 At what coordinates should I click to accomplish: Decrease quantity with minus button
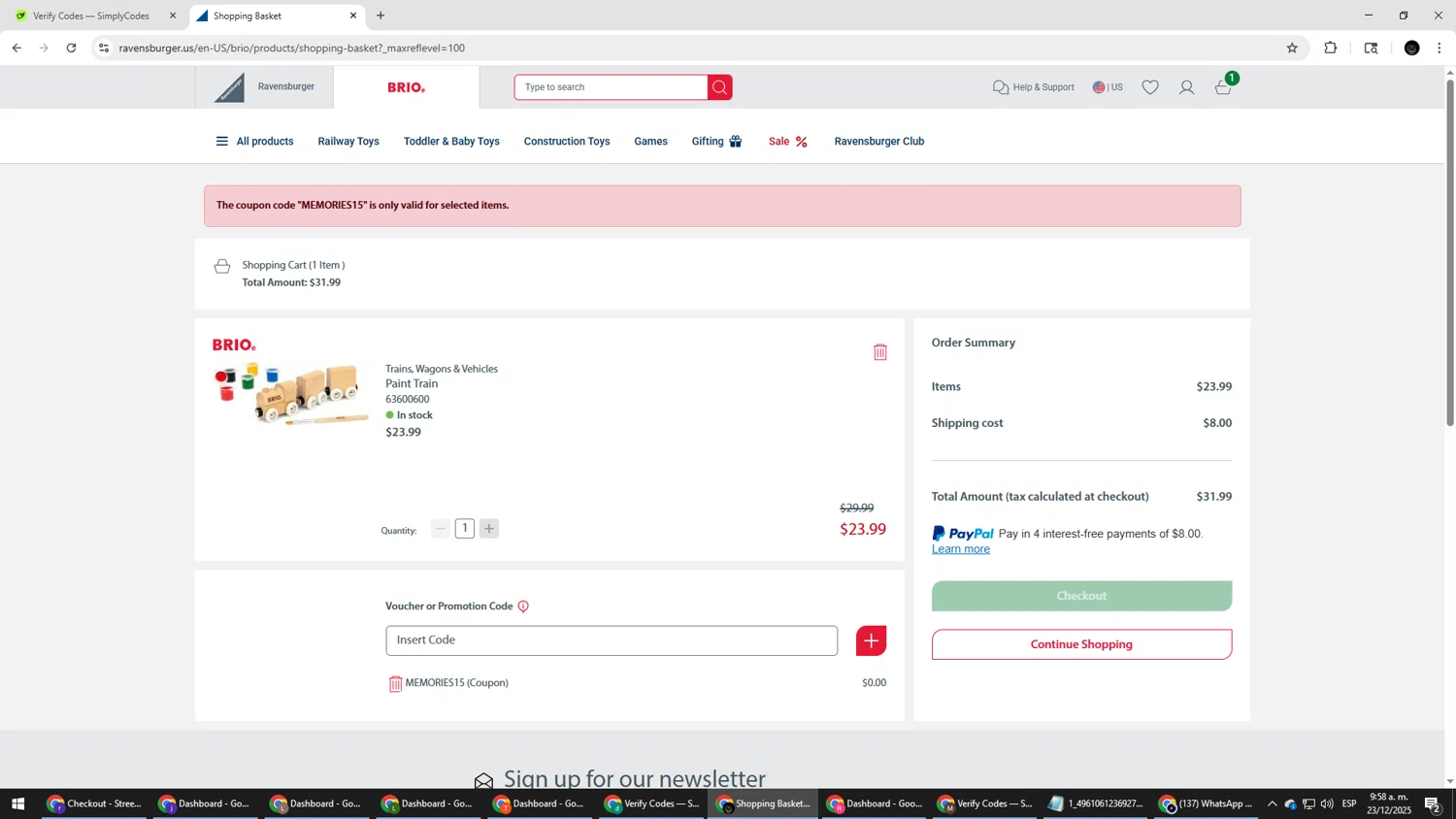tap(441, 529)
